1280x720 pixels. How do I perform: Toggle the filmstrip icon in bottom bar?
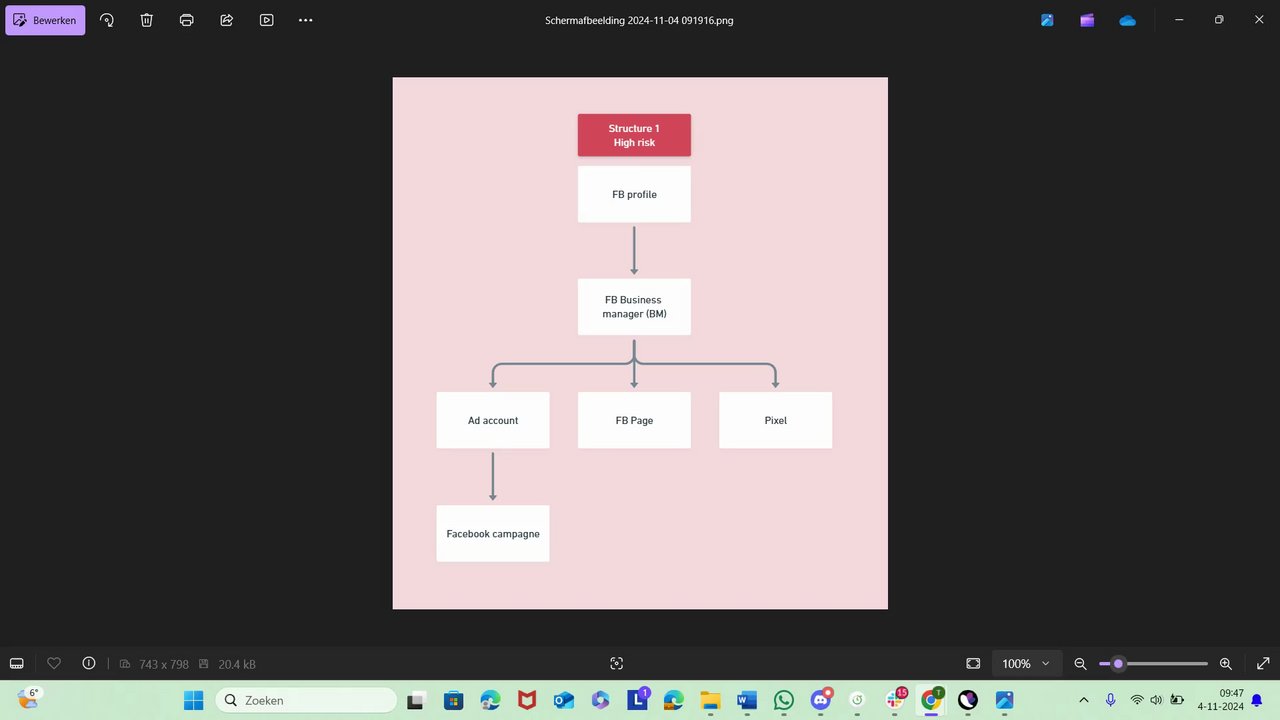click(17, 664)
